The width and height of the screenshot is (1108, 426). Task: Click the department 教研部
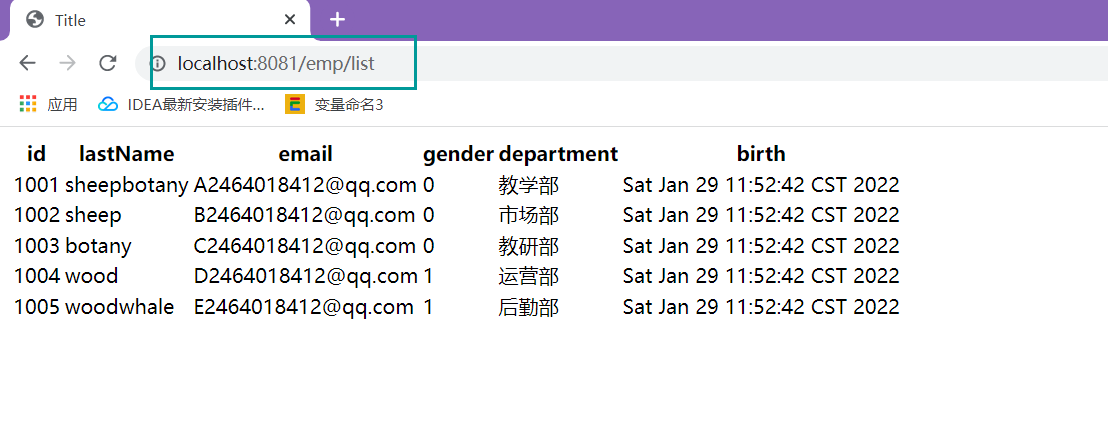click(529, 246)
